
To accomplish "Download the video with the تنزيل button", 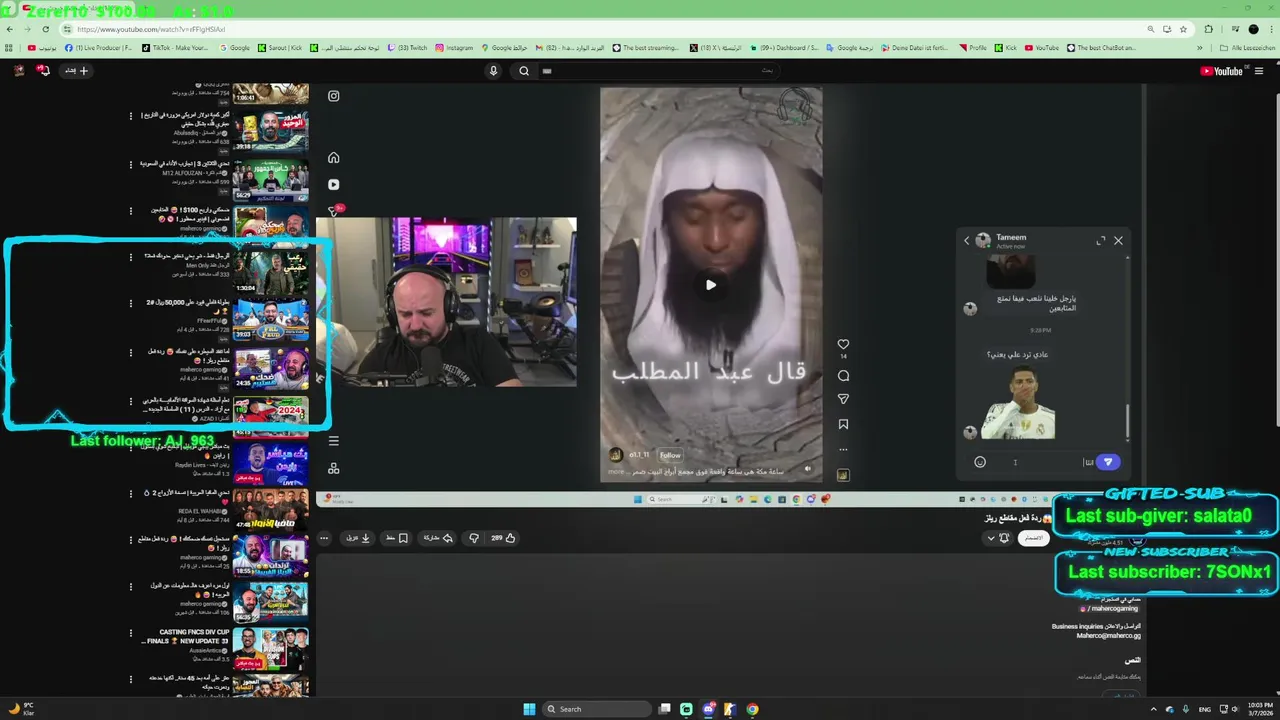I will (358, 538).
